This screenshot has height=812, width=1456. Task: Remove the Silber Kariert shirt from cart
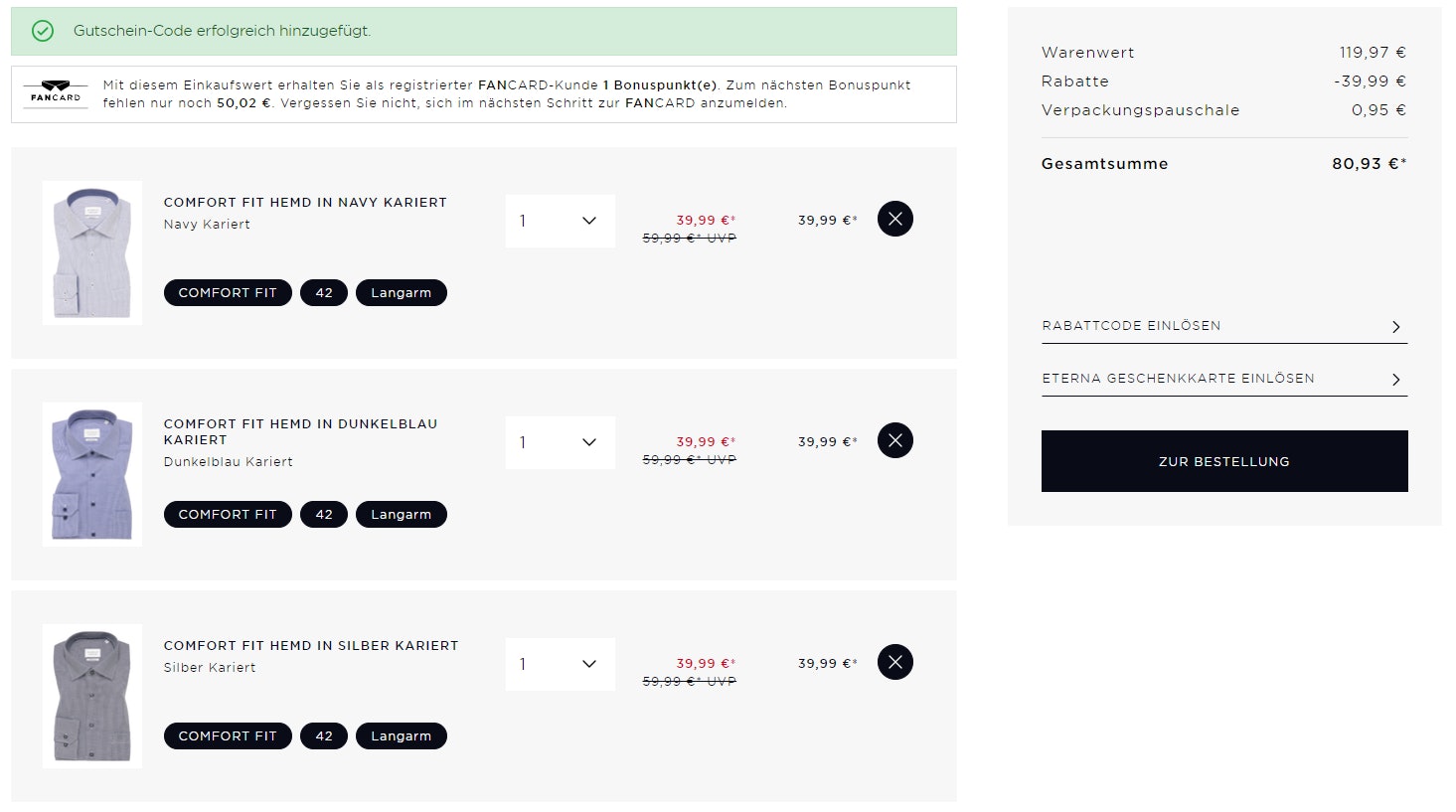pyautogui.click(x=894, y=662)
